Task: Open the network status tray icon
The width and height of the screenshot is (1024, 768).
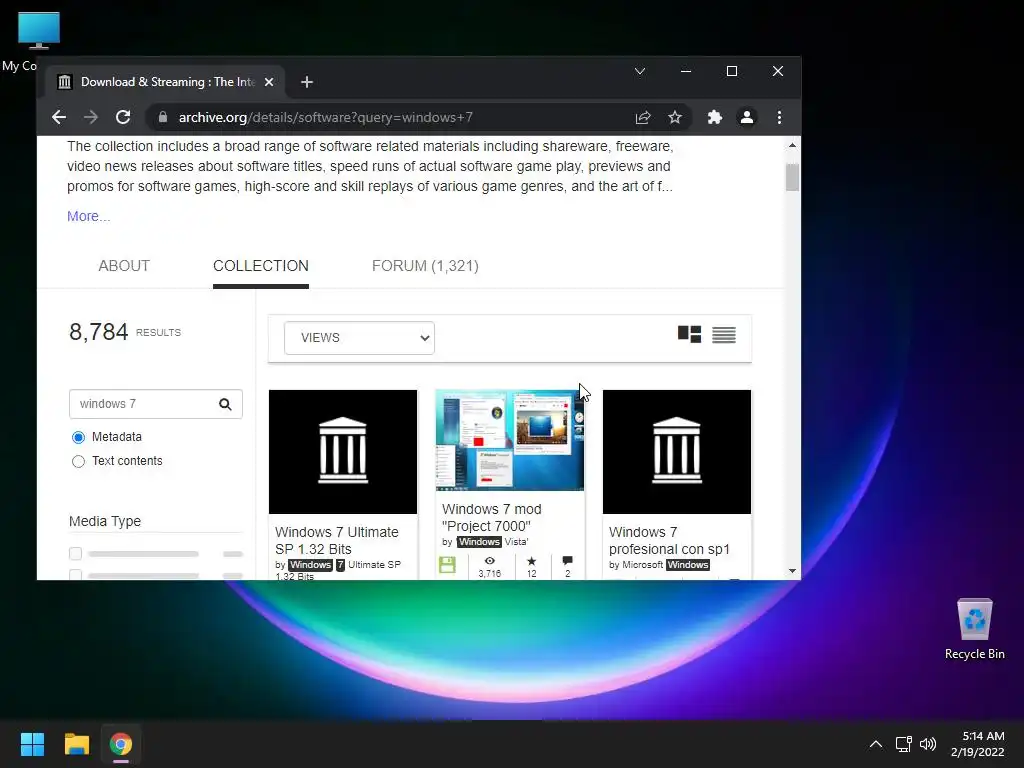Action: [904, 744]
